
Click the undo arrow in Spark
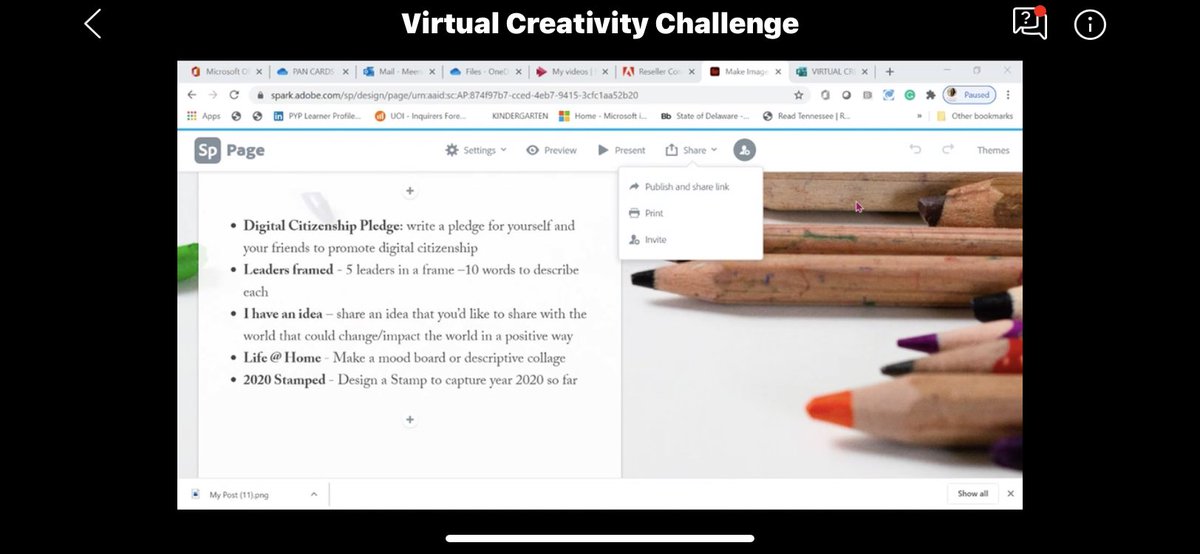pyautogui.click(x=915, y=150)
